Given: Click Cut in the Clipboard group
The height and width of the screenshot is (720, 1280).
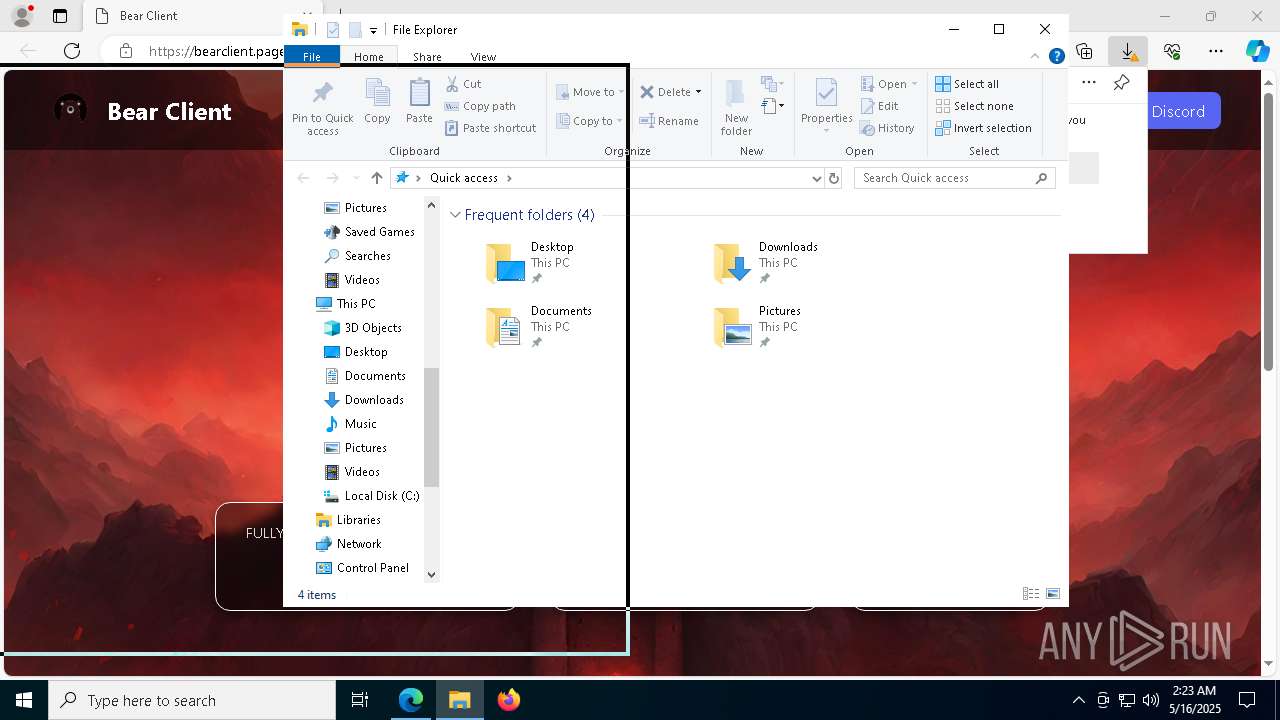Looking at the screenshot, I should point(463,84).
